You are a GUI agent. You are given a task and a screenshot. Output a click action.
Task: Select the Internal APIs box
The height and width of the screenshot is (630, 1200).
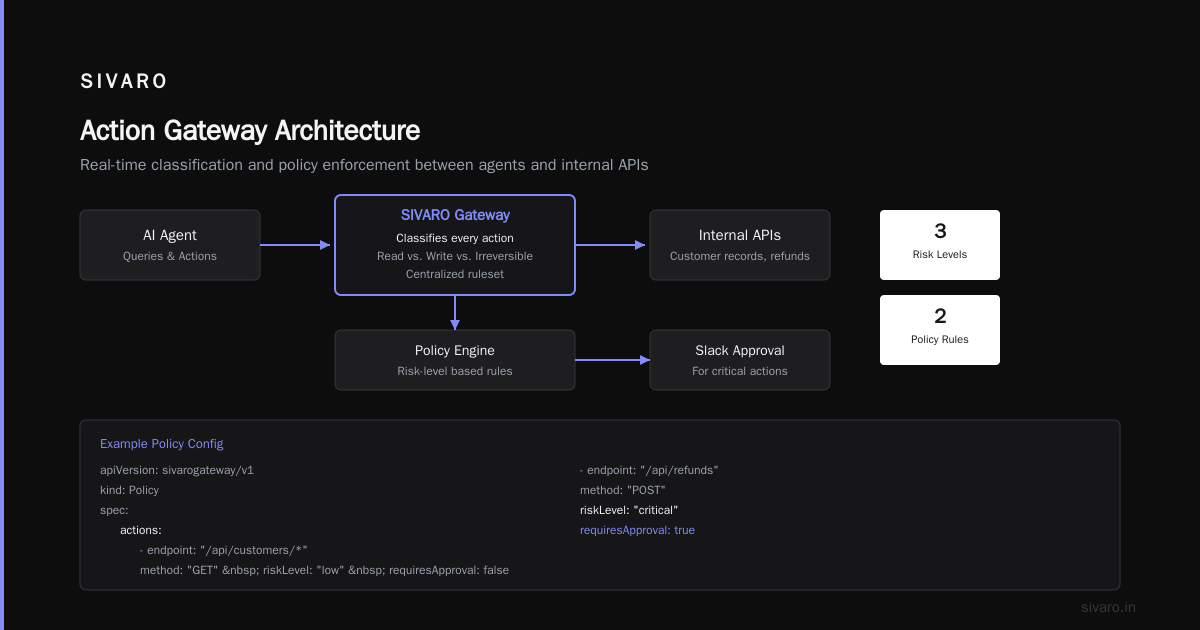pyautogui.click(x=740, y=245)
